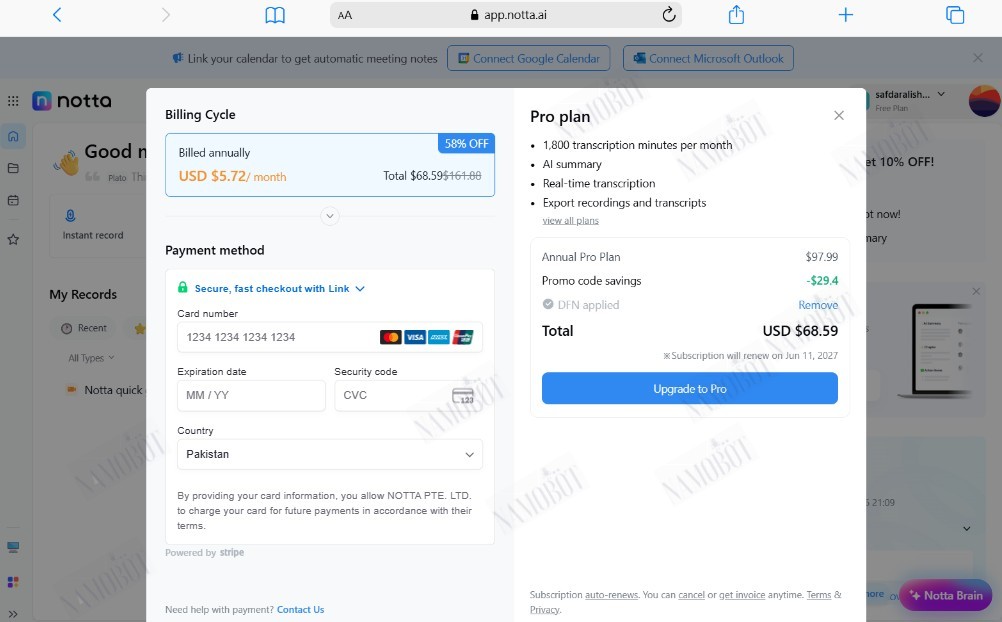The image size is (1002, 622).
Task: Open Safari bookmarks book icon
Action: pyautogui.click(x=275, y=15)
